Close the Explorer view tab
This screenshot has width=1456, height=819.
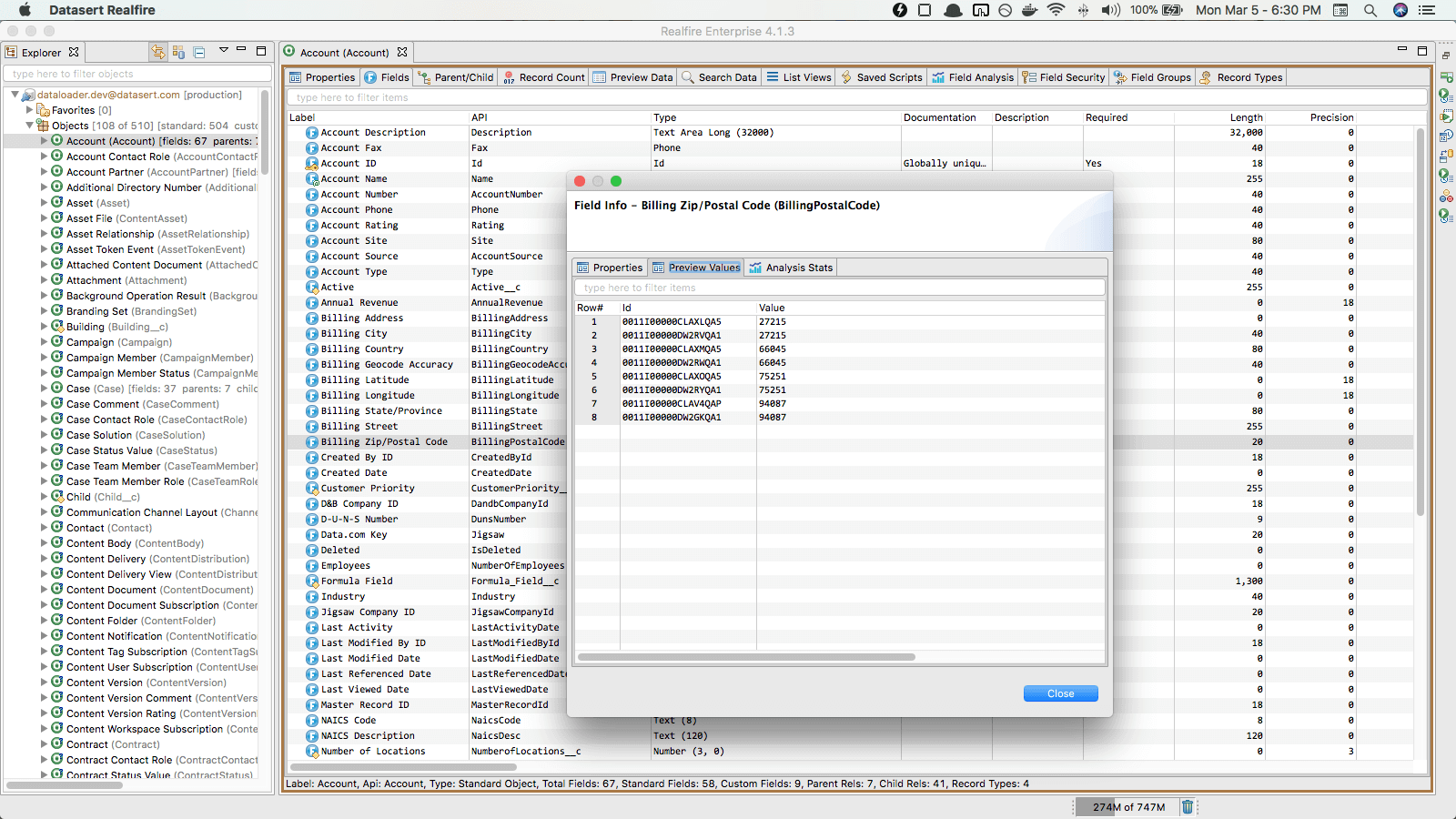point(74,52)
